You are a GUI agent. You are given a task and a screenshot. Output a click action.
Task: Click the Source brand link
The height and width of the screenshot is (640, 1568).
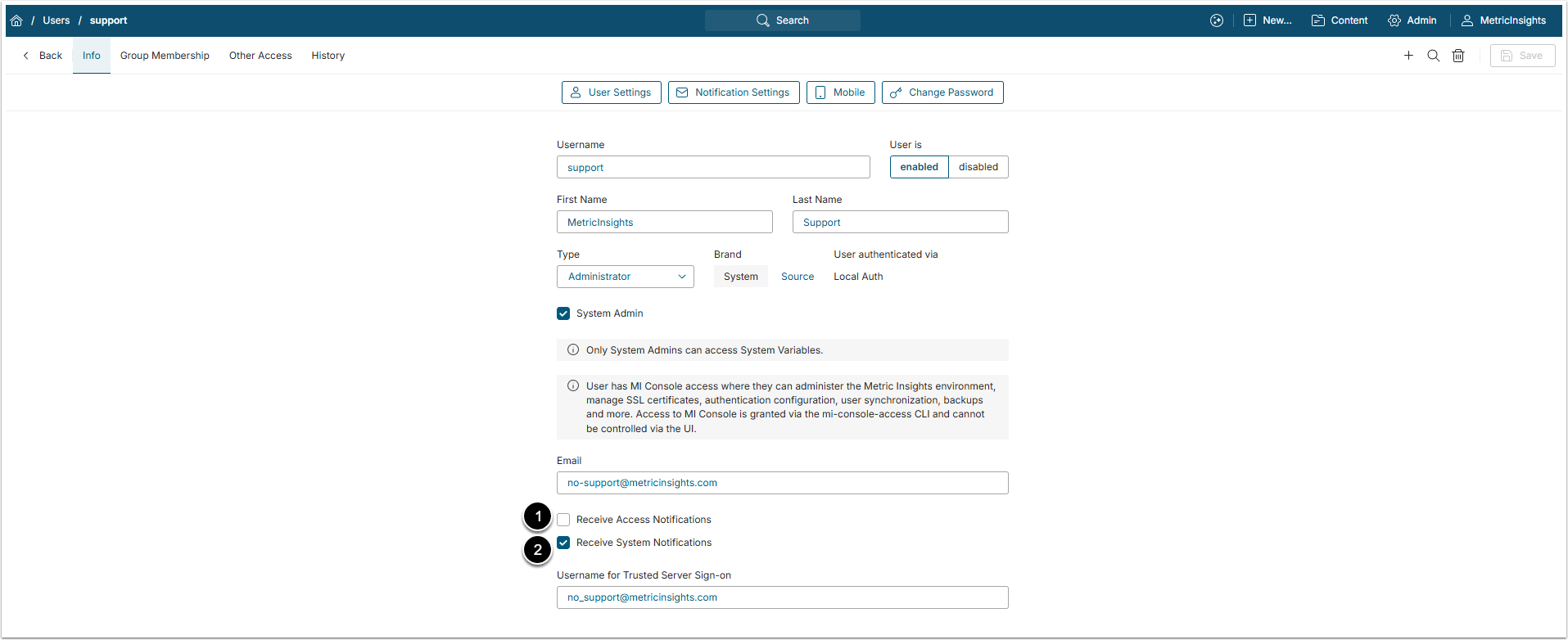click(x=798, y=277)
